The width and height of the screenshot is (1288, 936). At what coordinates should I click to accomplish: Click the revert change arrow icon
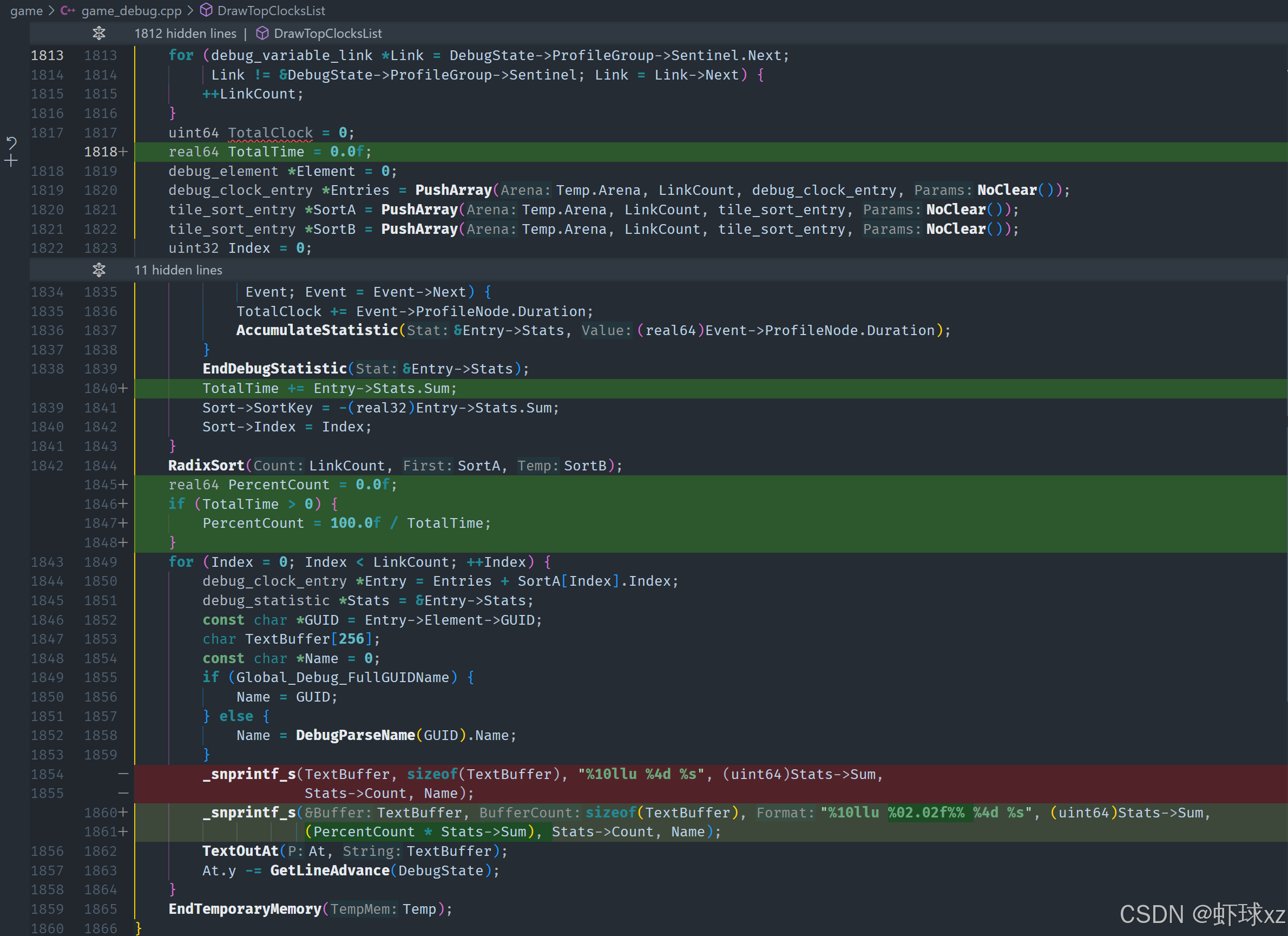point(11,142)
